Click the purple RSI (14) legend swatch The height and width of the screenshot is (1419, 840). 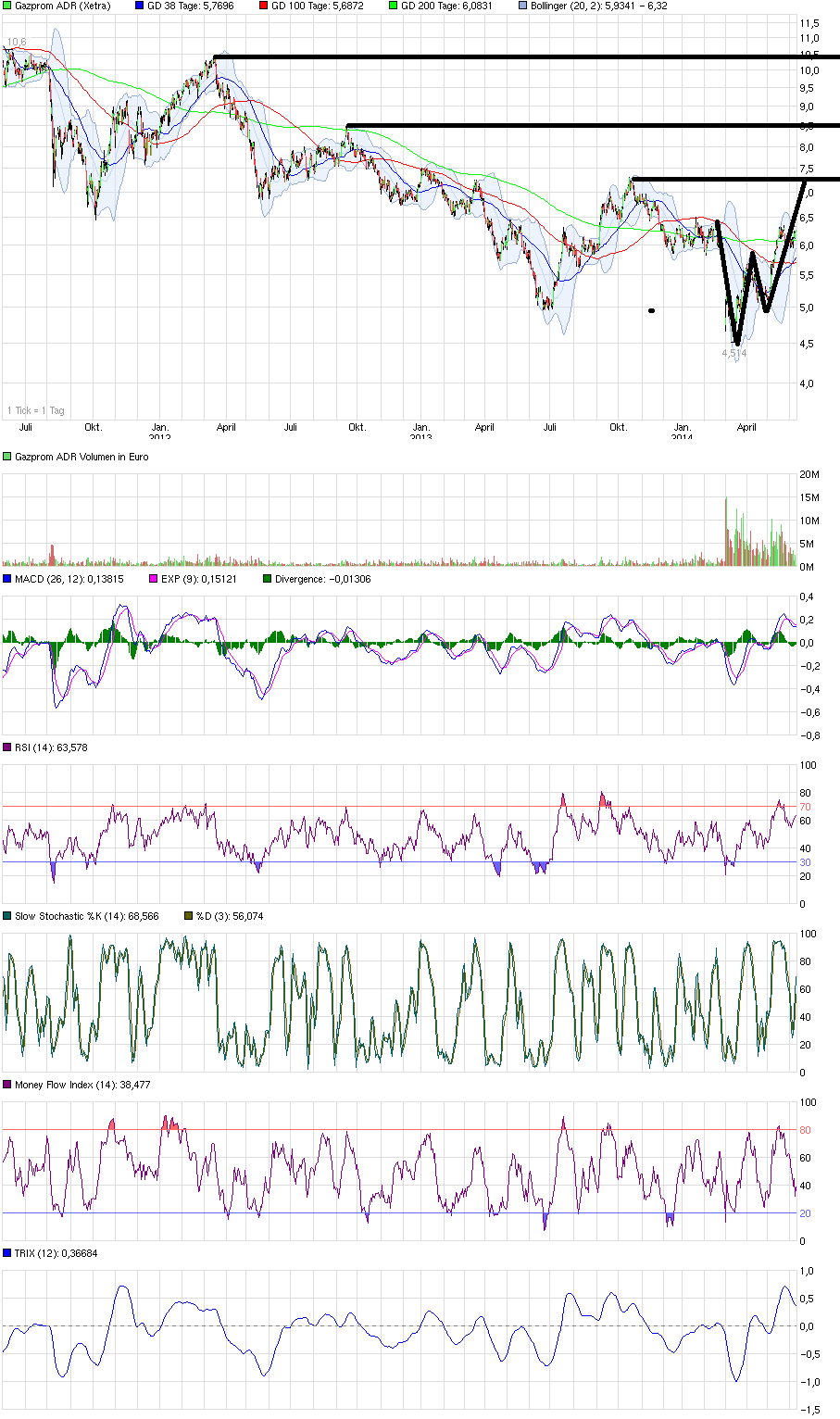coord(7,747)
